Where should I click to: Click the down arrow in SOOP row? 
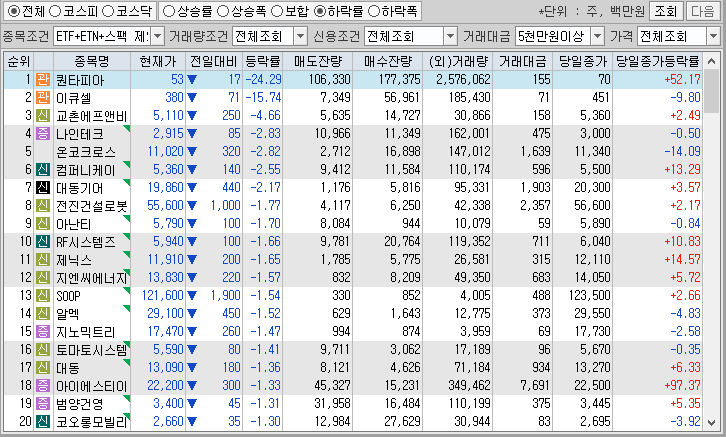point(192,295)
